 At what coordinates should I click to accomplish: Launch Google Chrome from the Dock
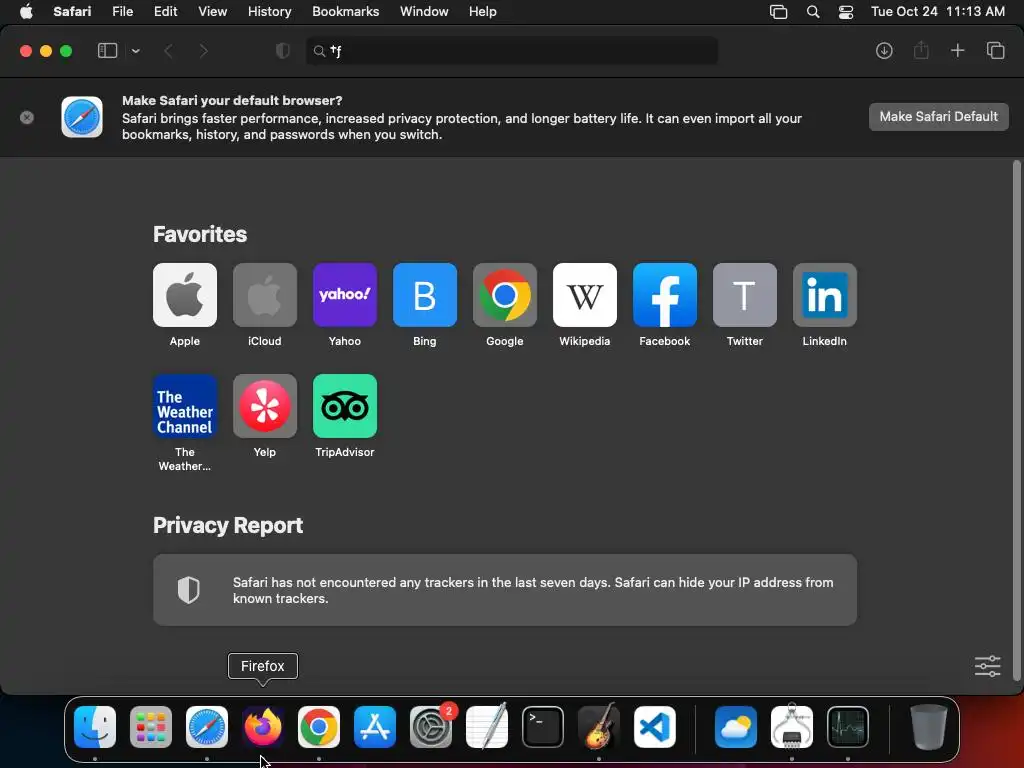coord(319,727)
